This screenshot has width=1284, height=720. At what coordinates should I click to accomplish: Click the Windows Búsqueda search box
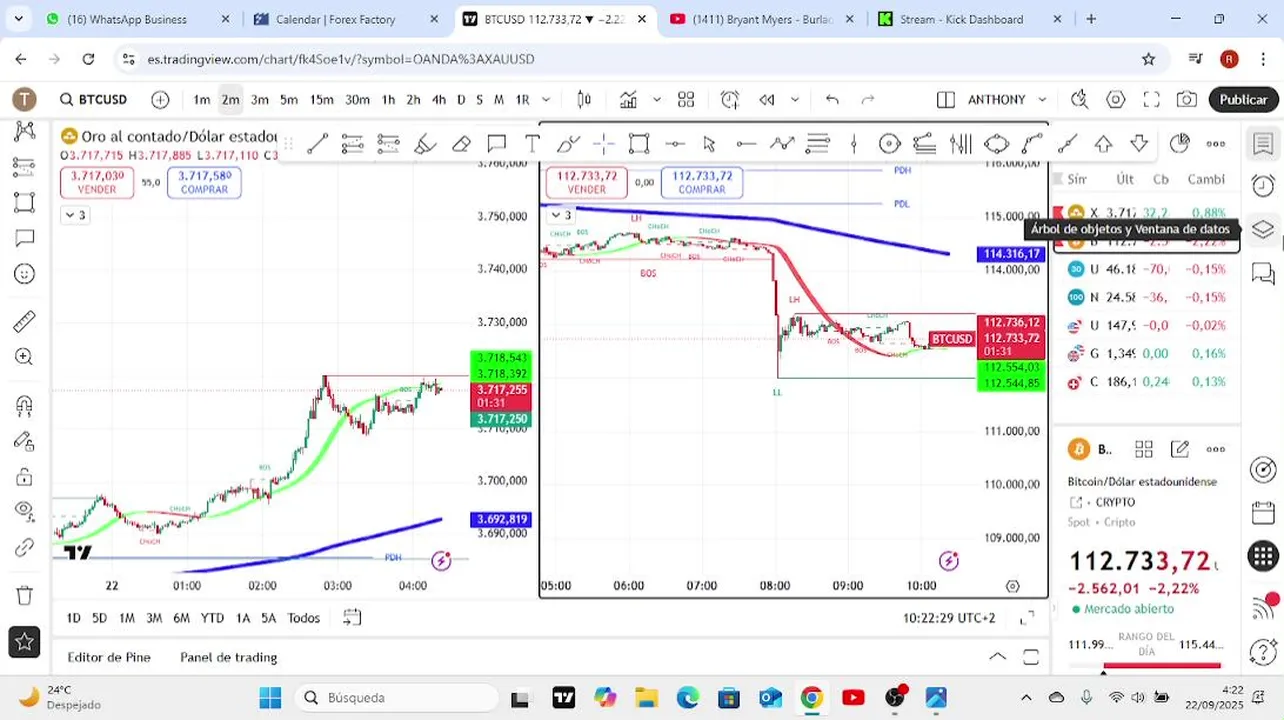point(397,697)
